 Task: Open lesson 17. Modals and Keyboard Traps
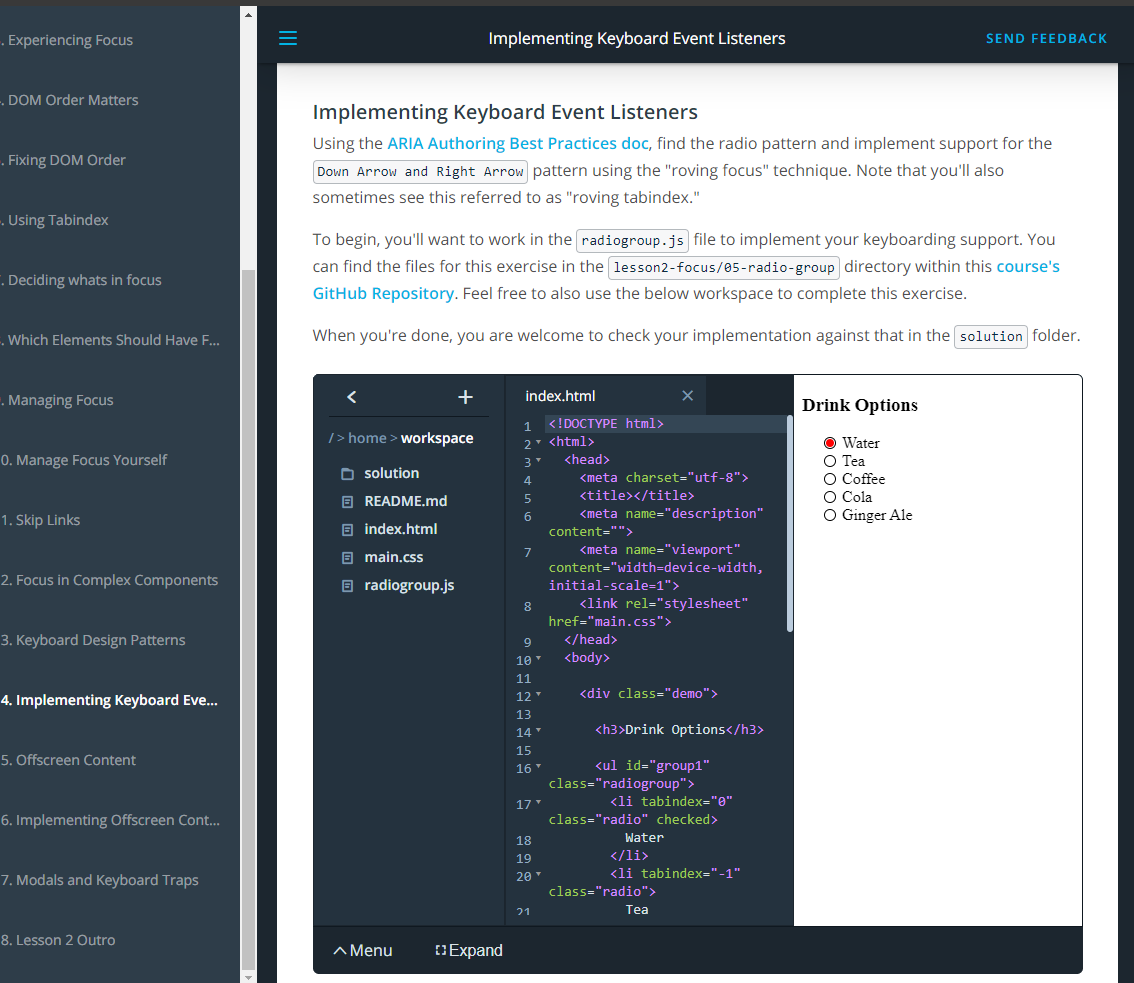pos(100,879)
